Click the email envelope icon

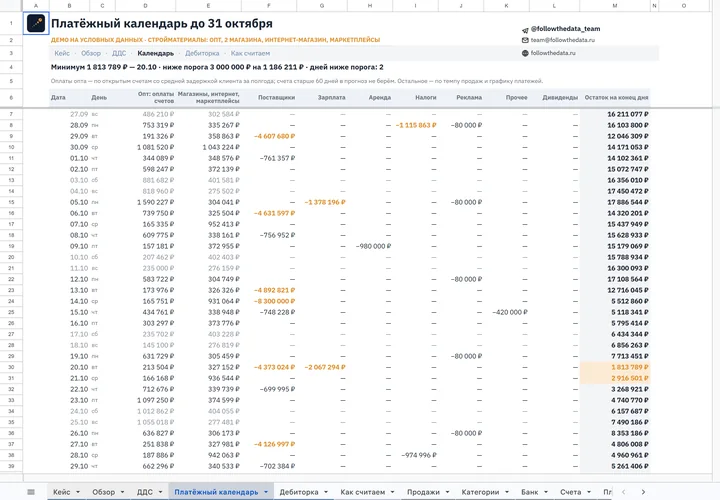click(x=525, y=40)
